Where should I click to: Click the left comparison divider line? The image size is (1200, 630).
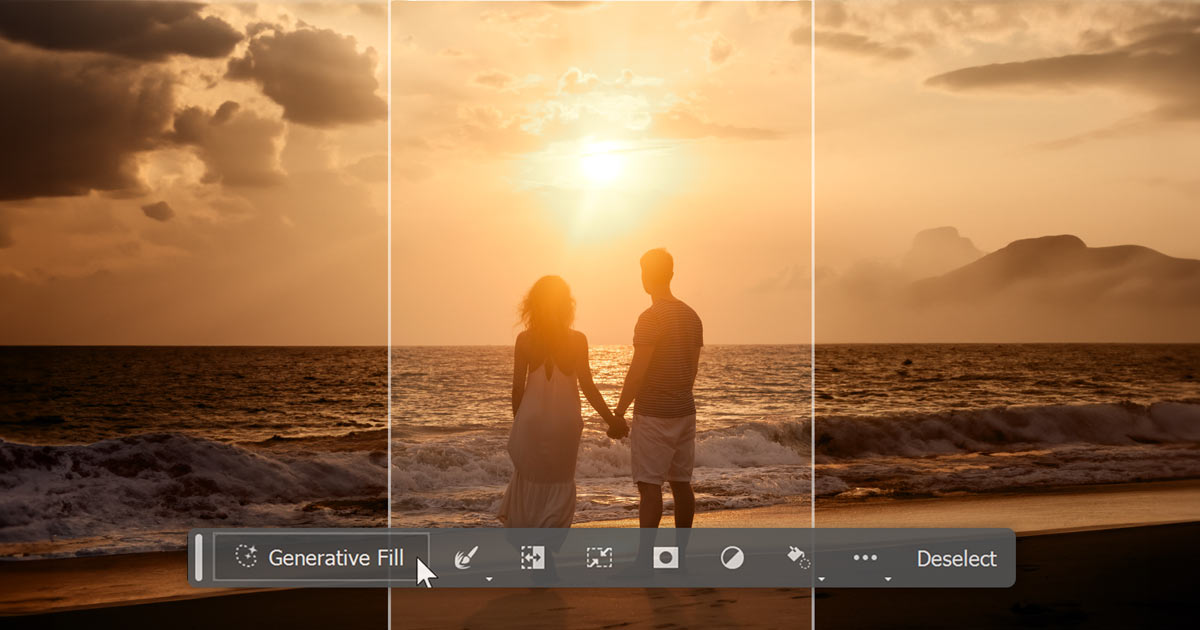(392, 250)
